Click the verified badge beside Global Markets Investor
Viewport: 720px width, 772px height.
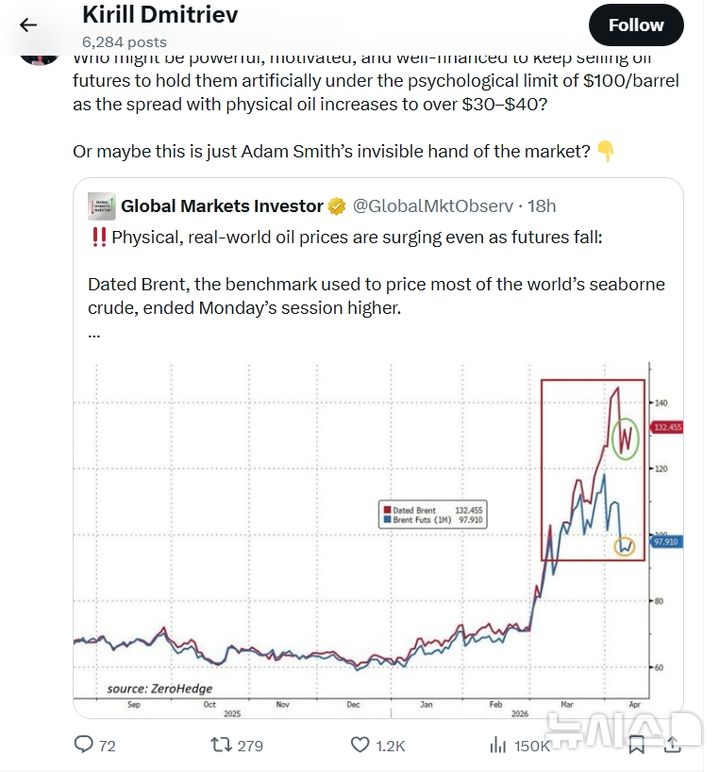click(x=337, y=206)
